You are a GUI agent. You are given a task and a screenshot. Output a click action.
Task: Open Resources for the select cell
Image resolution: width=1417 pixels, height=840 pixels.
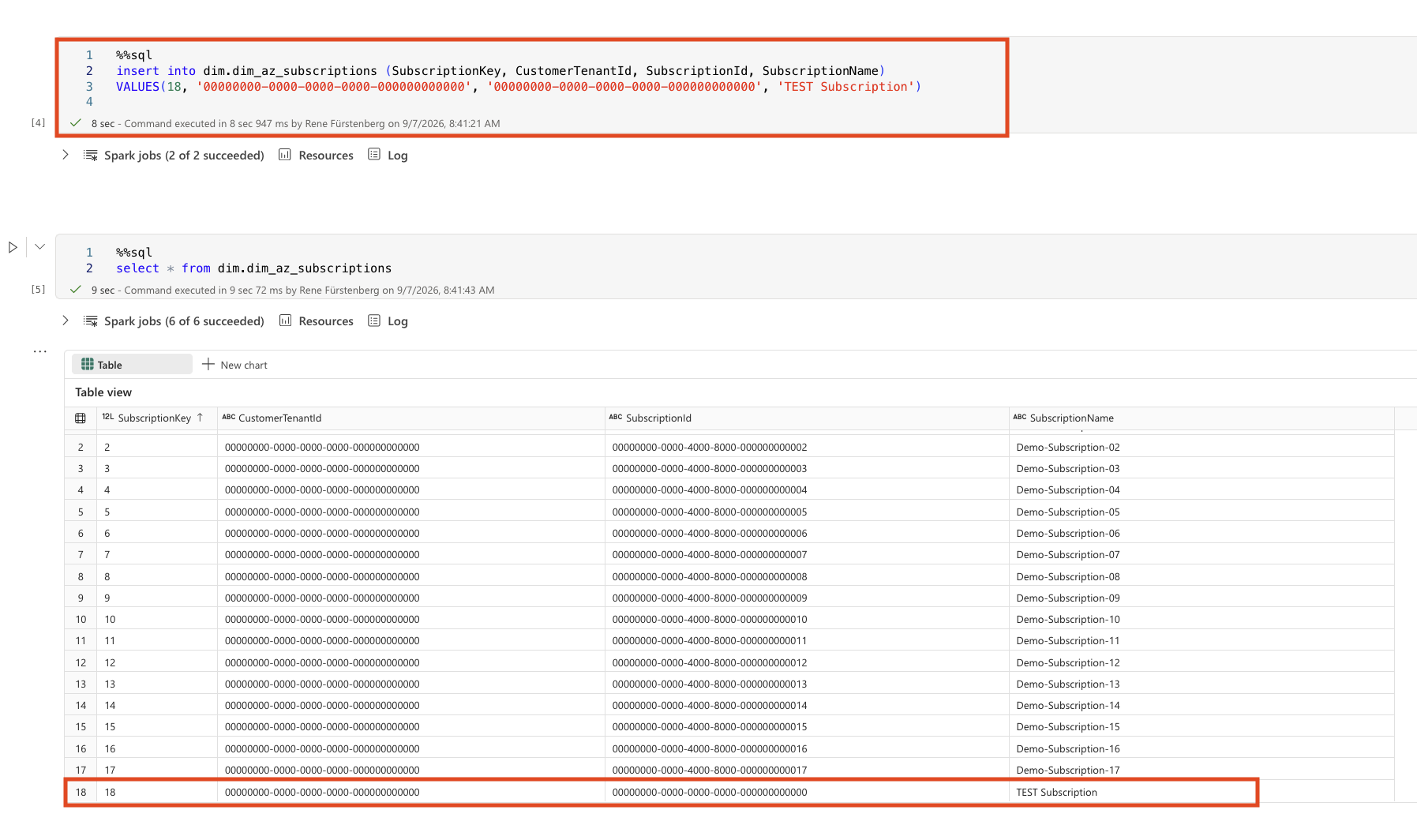(316, 321)
